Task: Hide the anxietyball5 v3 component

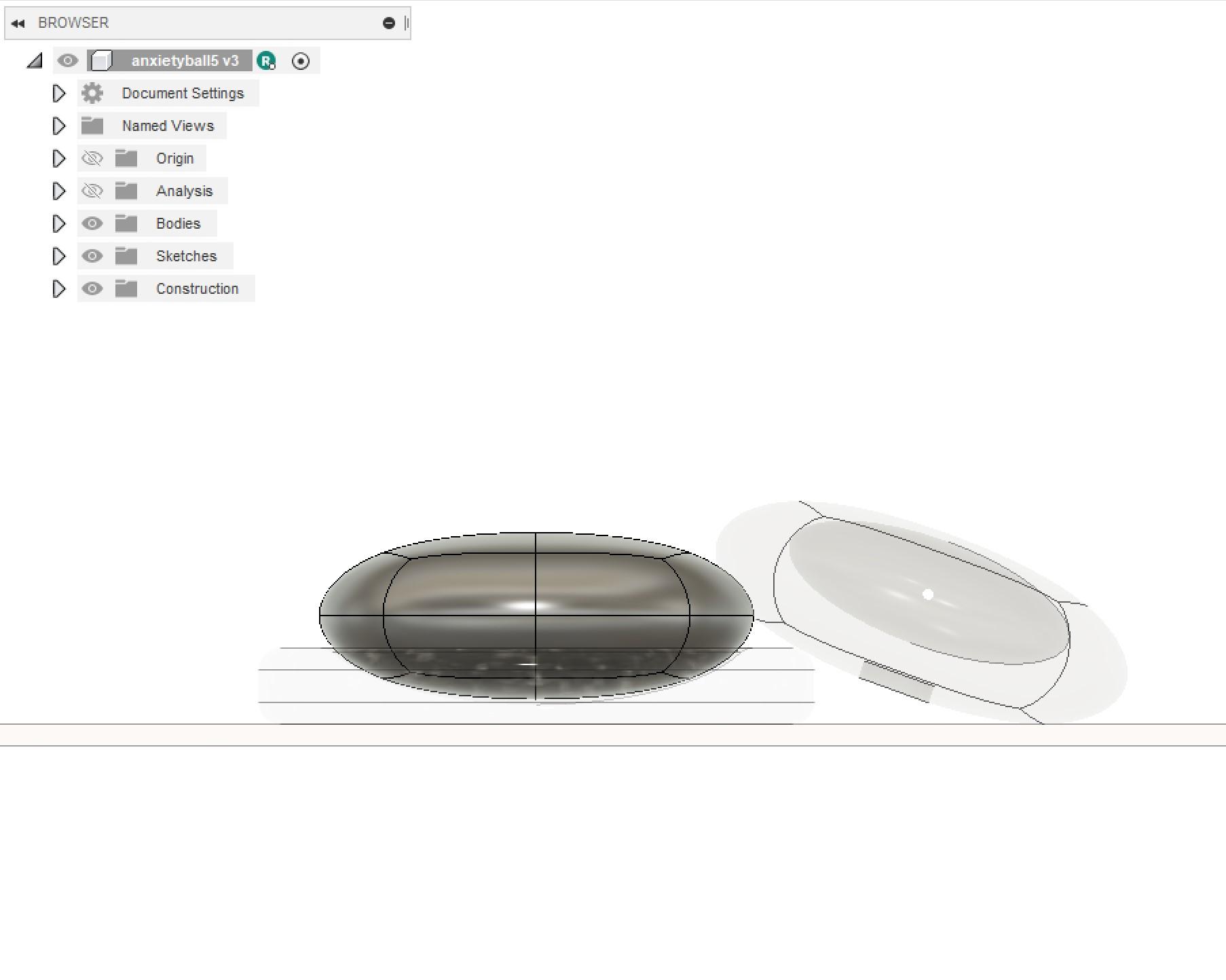Action: pos(67,60)
